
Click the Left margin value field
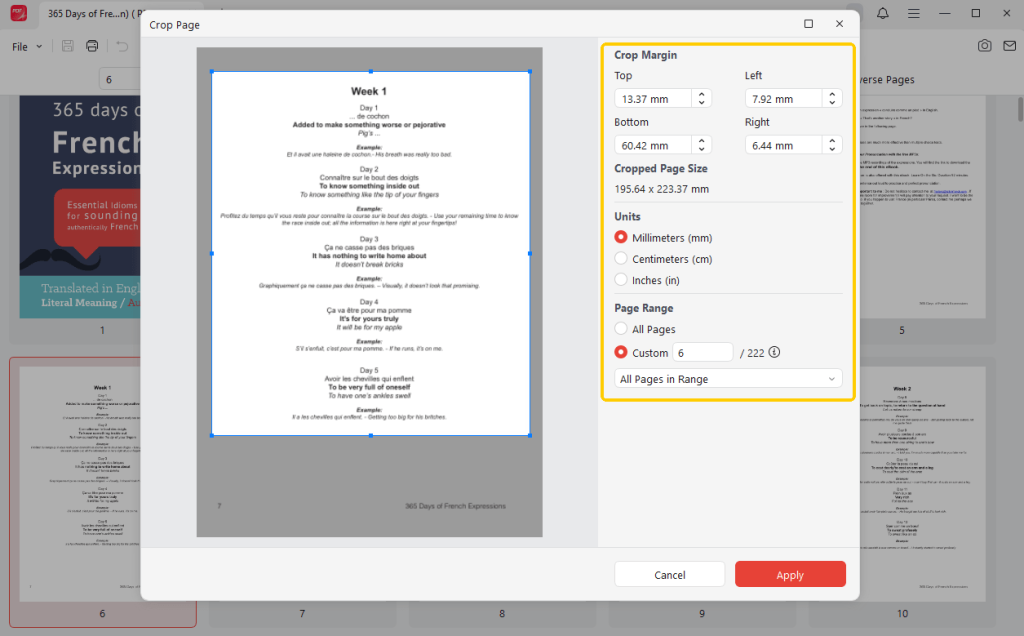783,99
